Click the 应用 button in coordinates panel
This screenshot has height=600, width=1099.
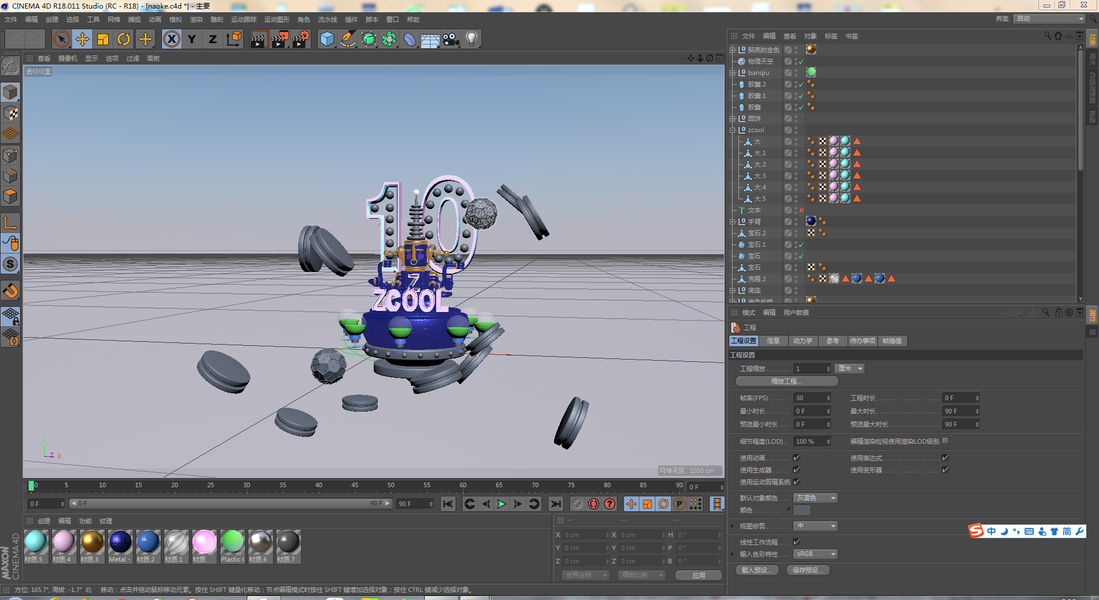tap(699, 575)
